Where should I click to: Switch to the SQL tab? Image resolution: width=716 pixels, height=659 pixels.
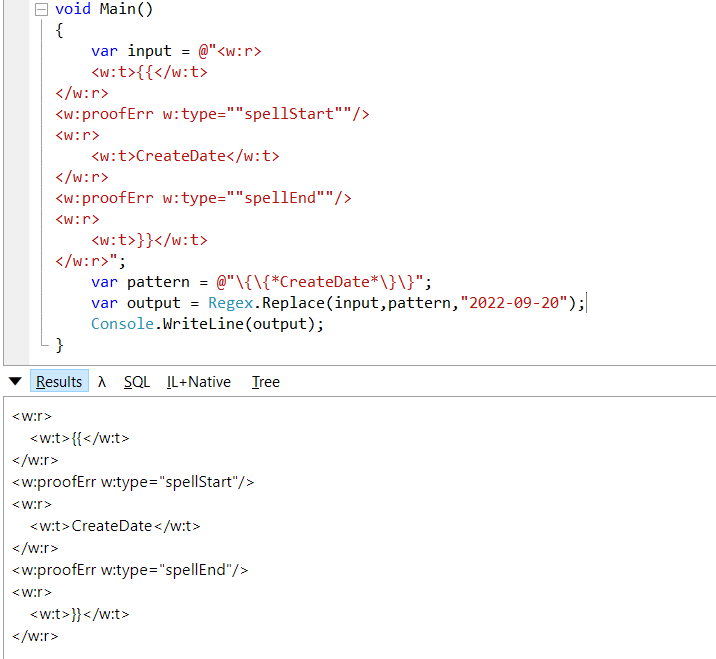tap(137, 381)
